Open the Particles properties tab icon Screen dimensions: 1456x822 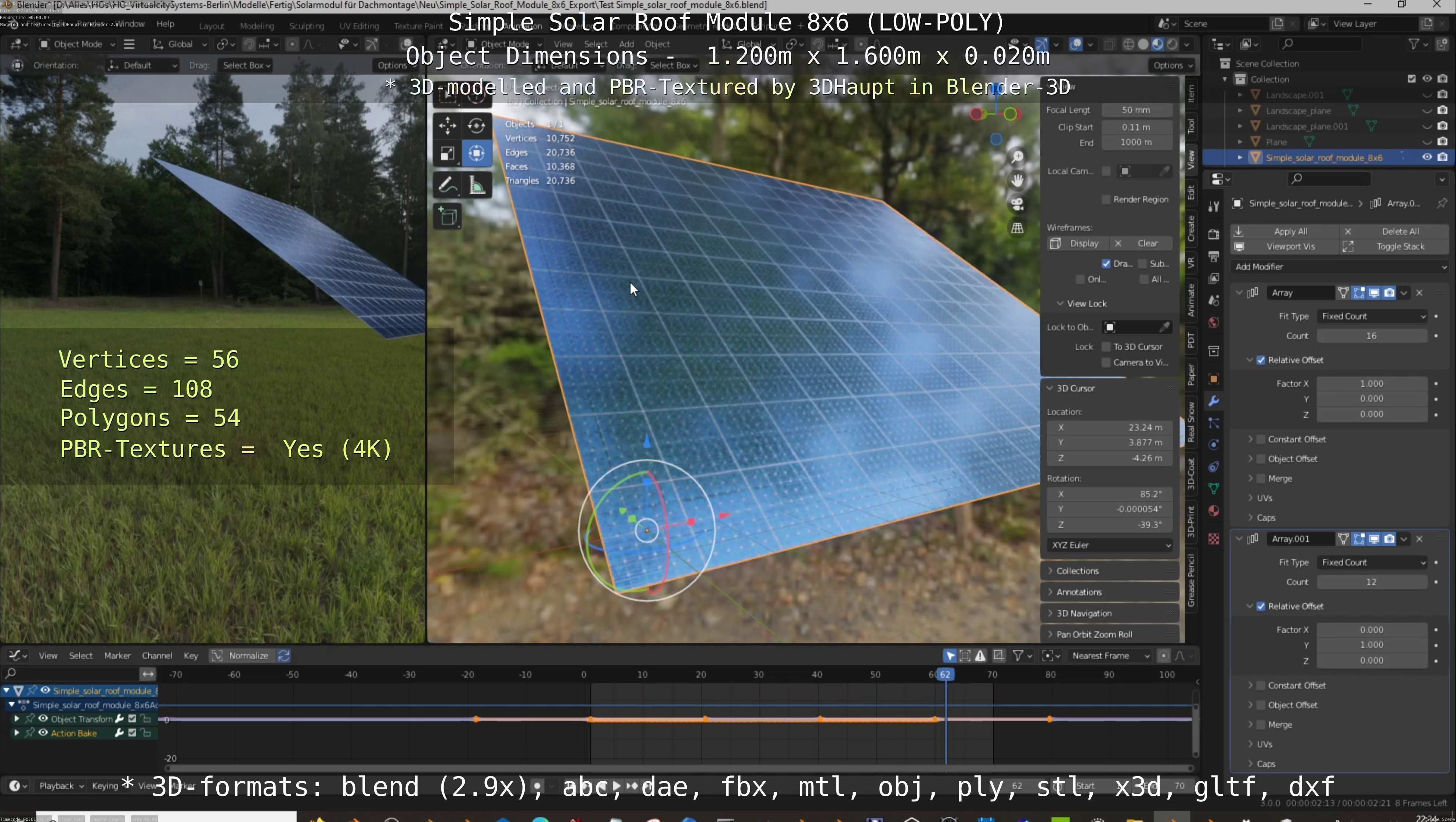[x=1214, y=423]
